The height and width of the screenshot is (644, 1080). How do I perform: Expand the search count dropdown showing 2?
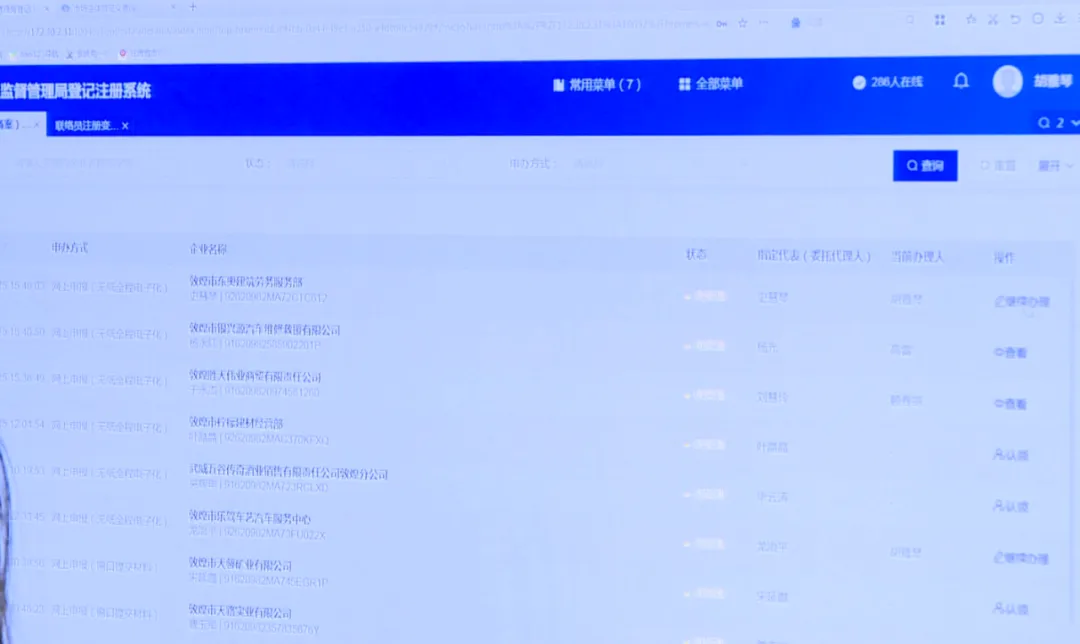coord(1058,123)
